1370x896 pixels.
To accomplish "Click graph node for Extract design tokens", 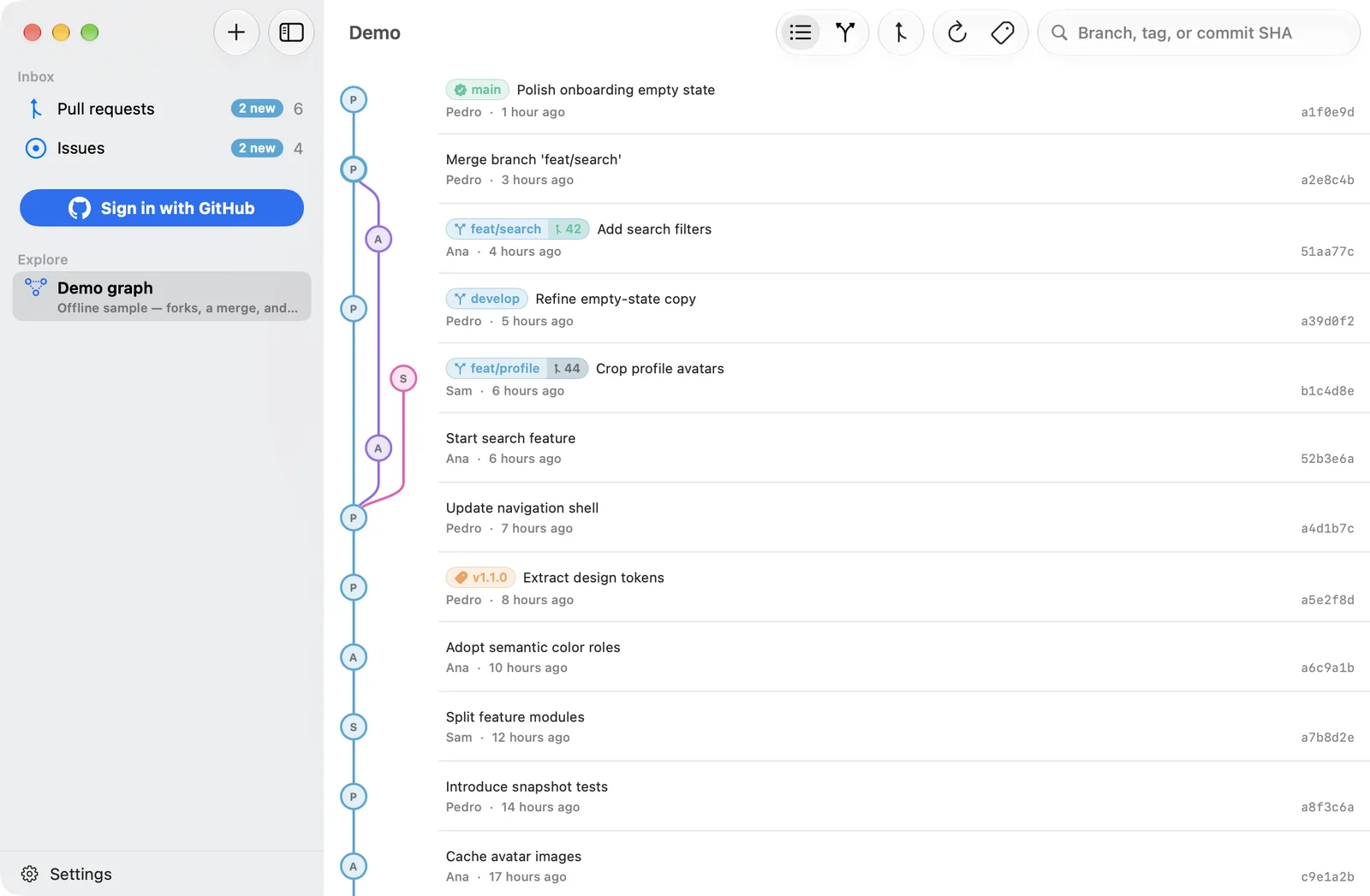I will (x=354, y=588).
